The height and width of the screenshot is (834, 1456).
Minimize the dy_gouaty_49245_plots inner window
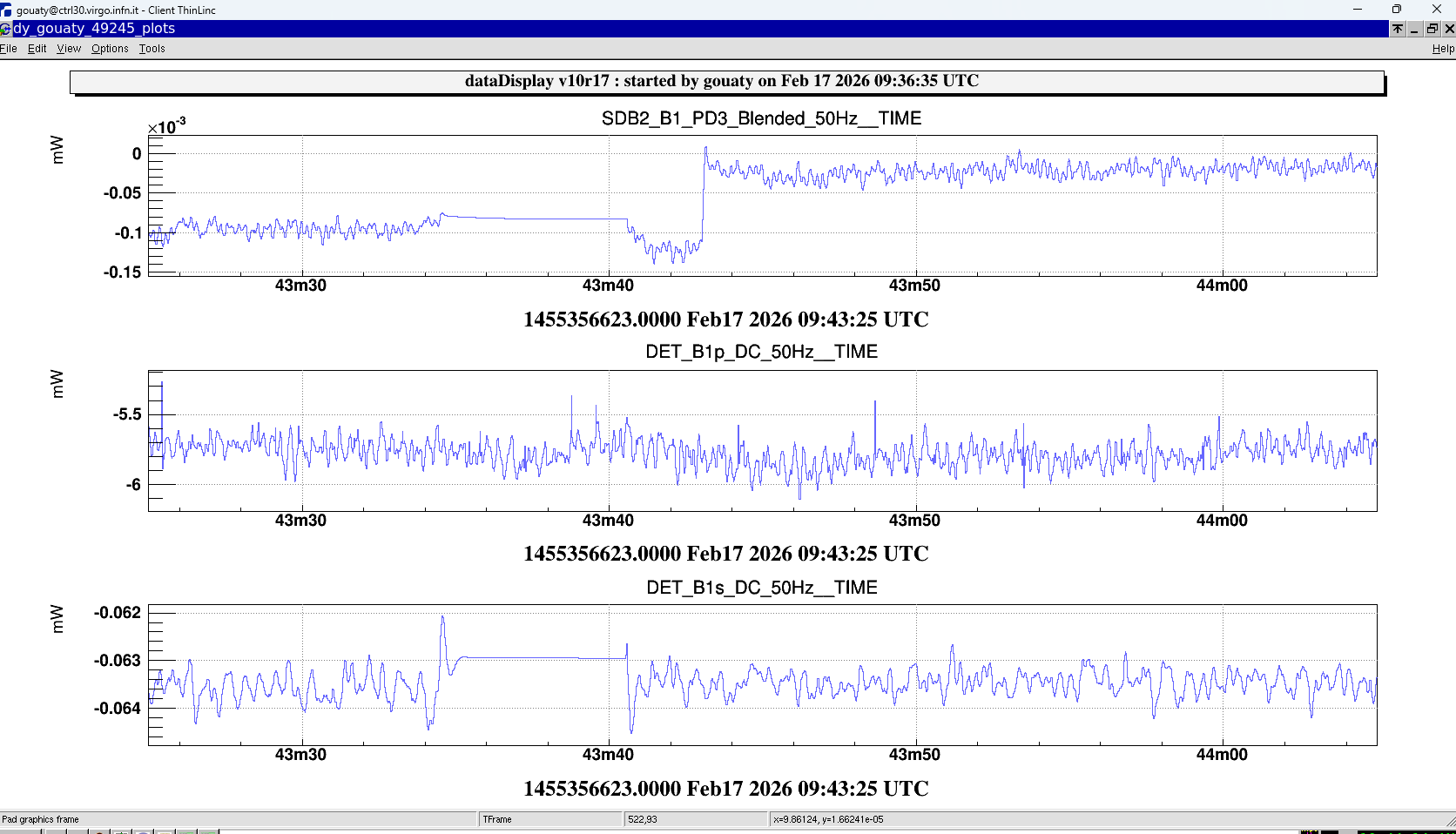pos(1415,29)
